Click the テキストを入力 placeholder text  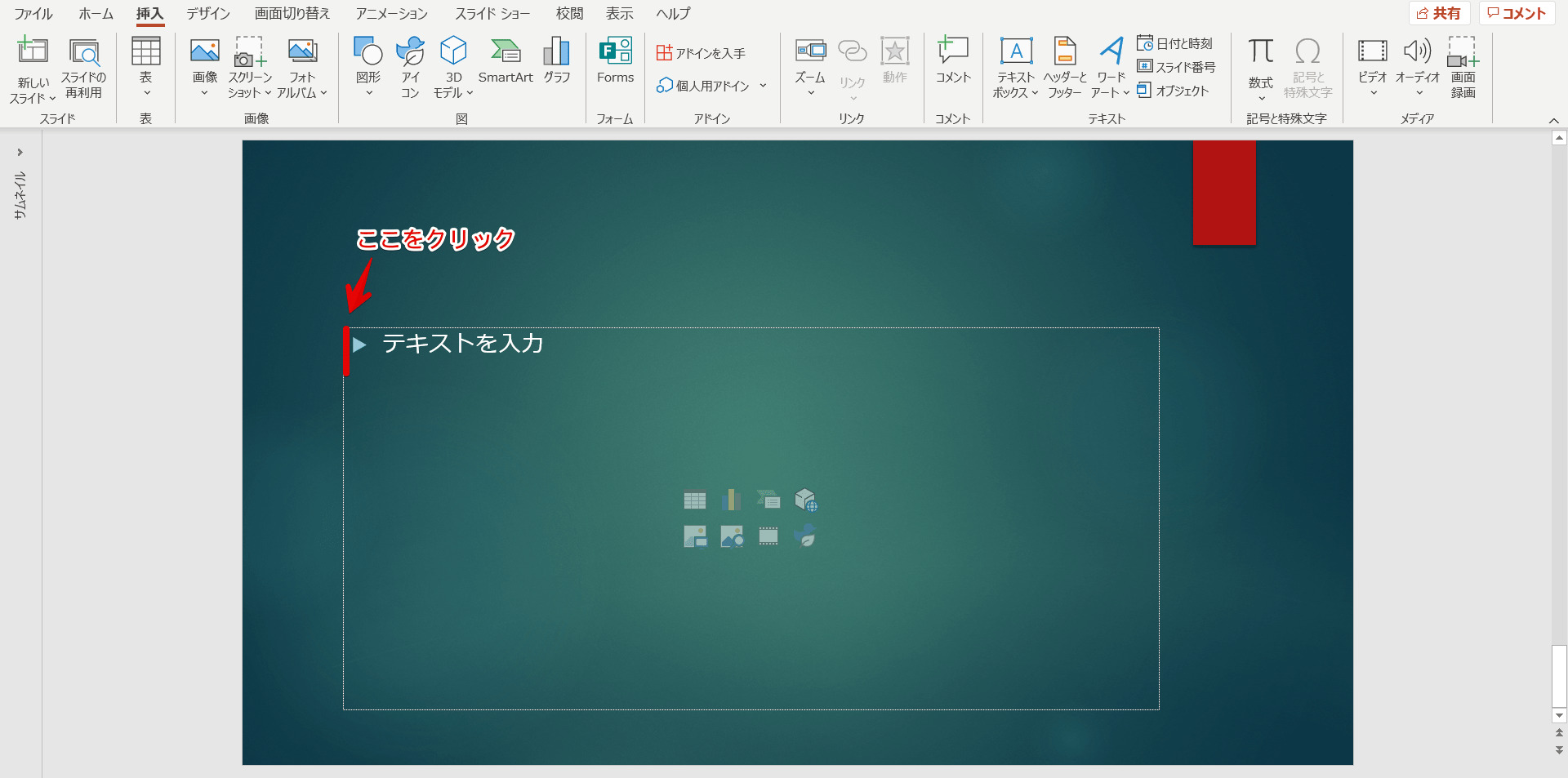tap(463, 343)
